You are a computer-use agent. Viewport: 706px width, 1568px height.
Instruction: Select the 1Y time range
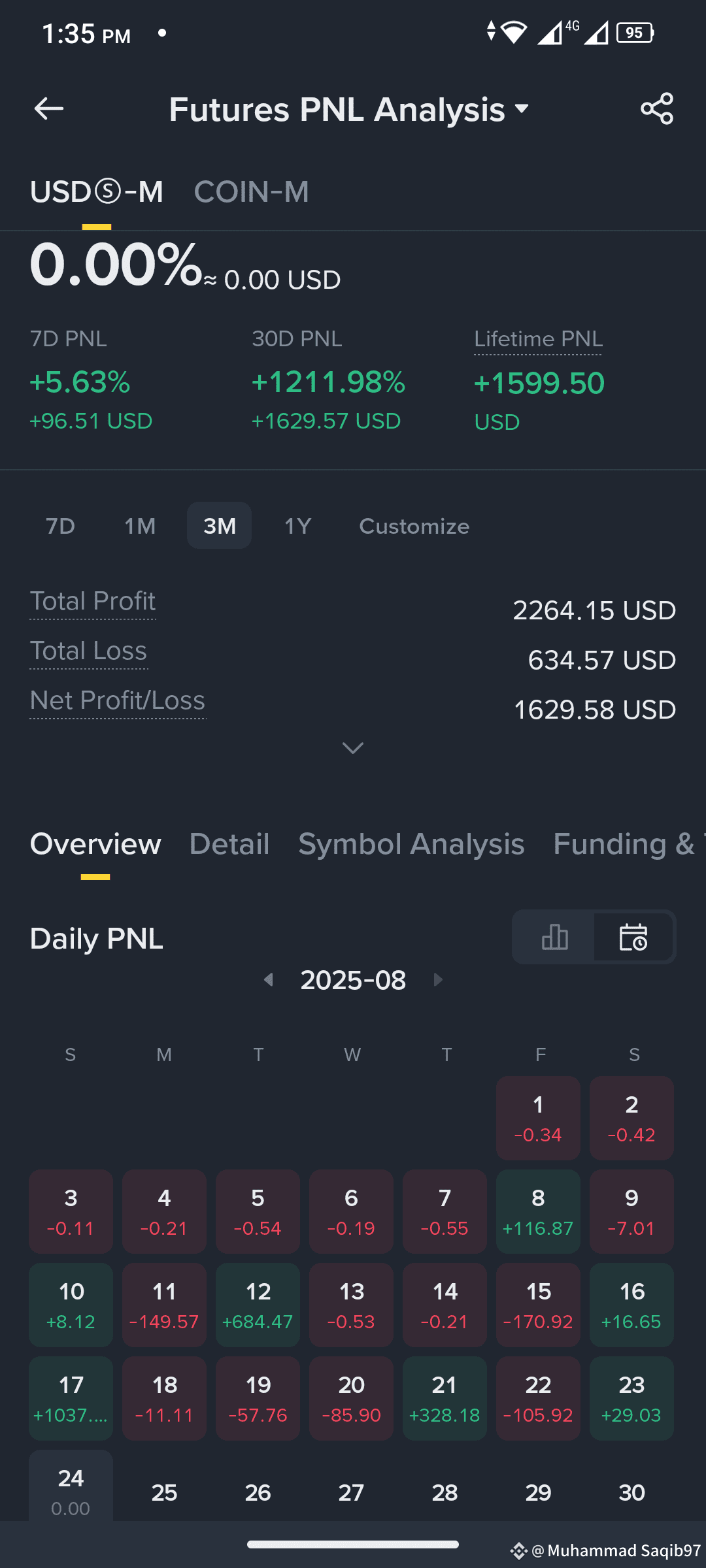pos(297,526)
